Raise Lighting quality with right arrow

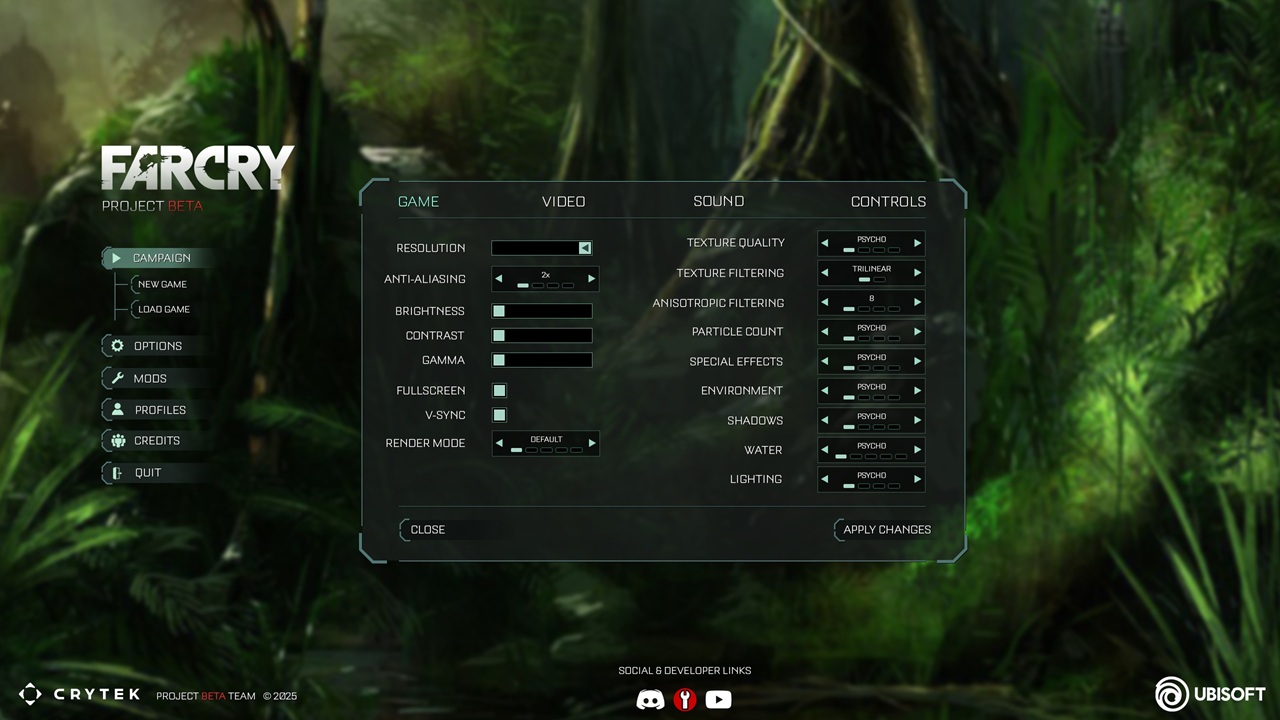917,479
